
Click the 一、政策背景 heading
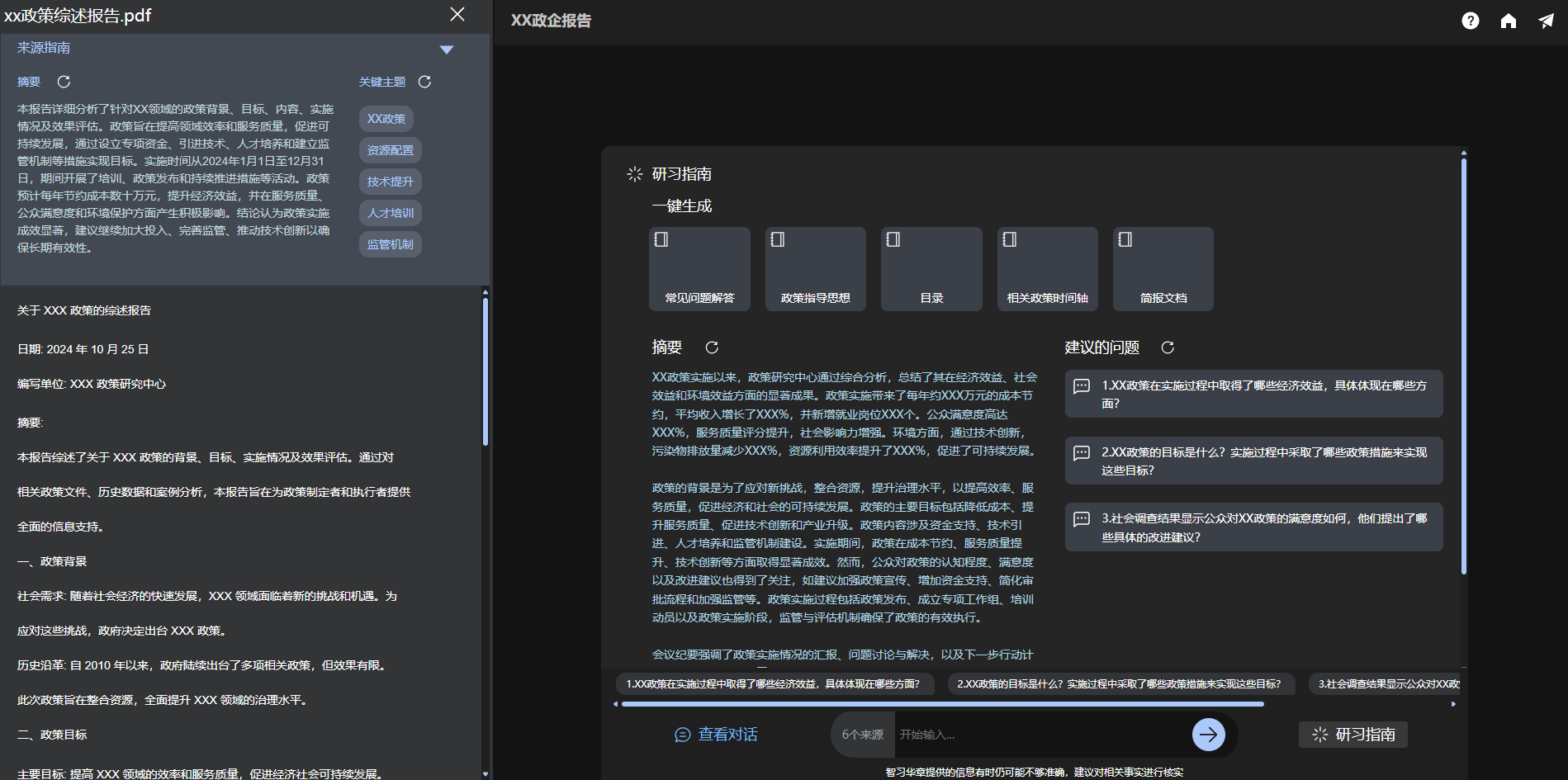tap(52, 562)
